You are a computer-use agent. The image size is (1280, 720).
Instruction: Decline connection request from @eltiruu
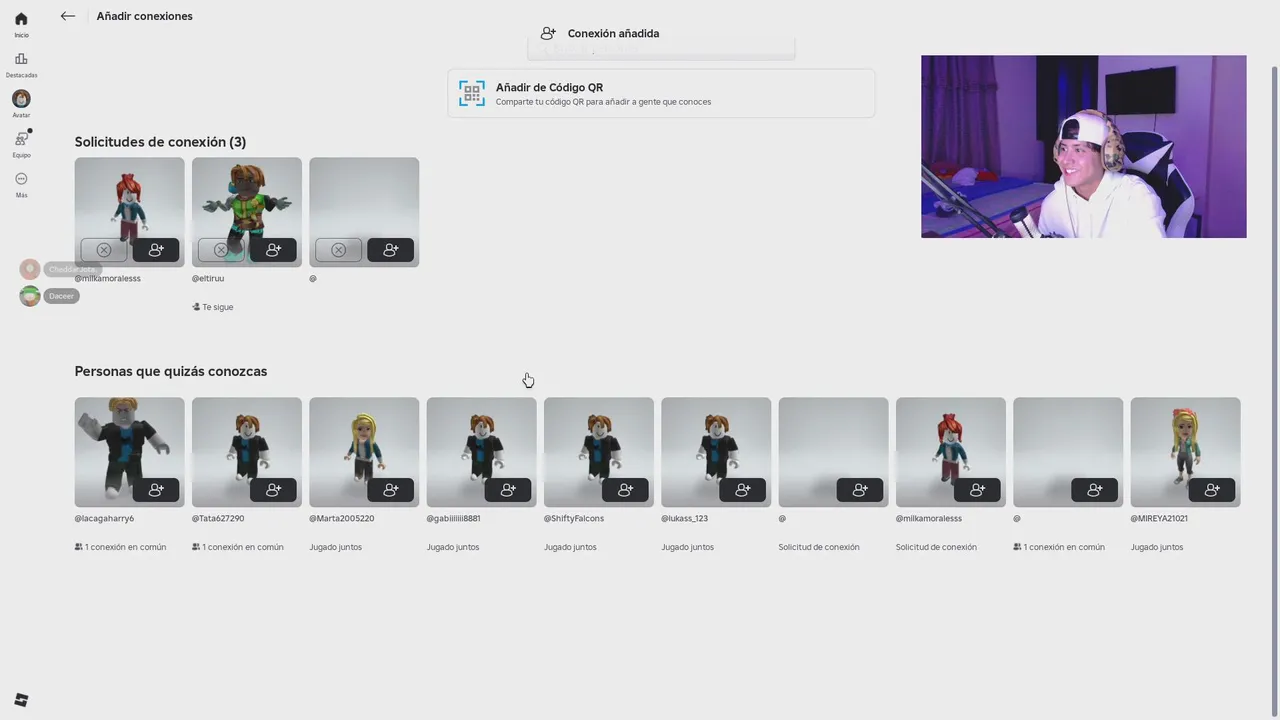click(x=221, y=250)
